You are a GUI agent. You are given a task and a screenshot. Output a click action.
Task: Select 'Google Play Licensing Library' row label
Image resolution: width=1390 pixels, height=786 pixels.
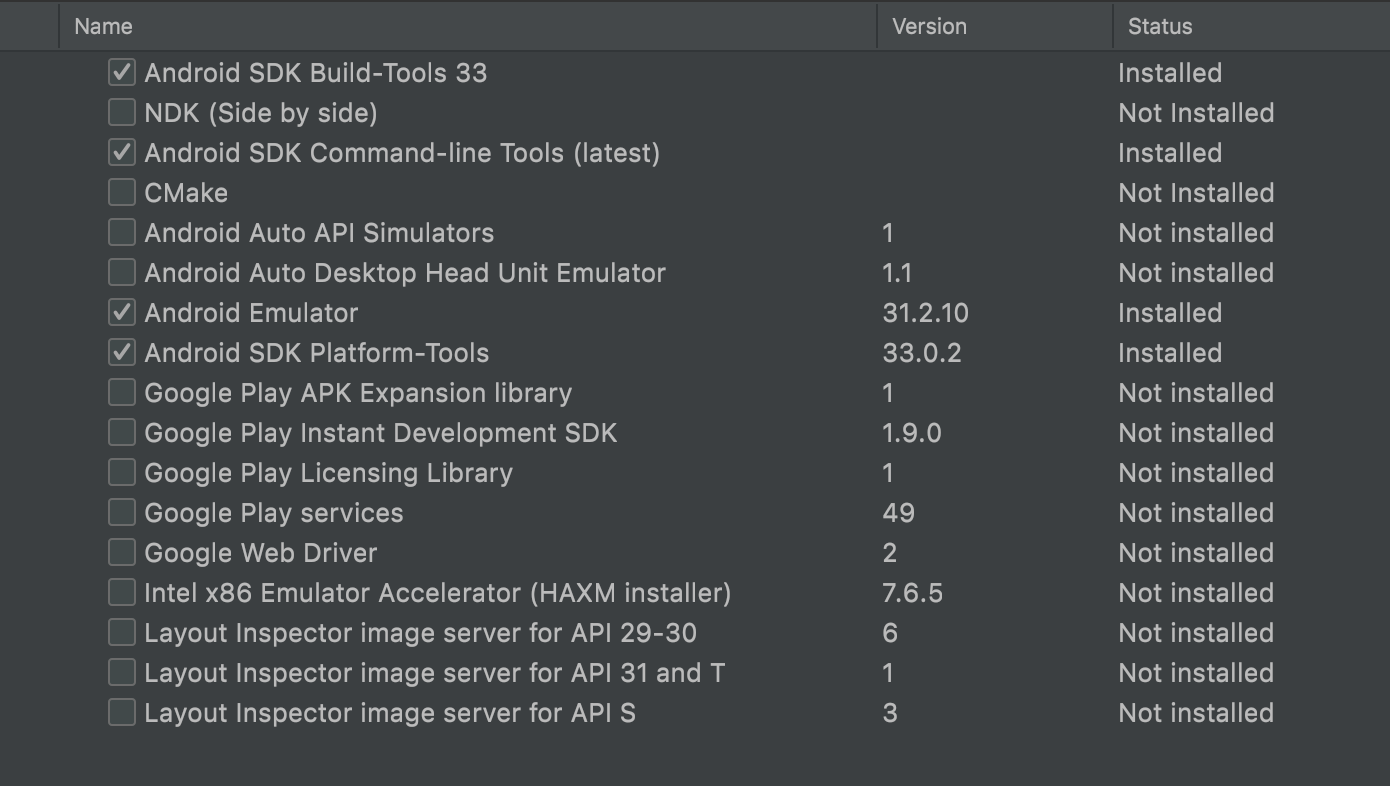pyautogui.click(x=328, y=473)
